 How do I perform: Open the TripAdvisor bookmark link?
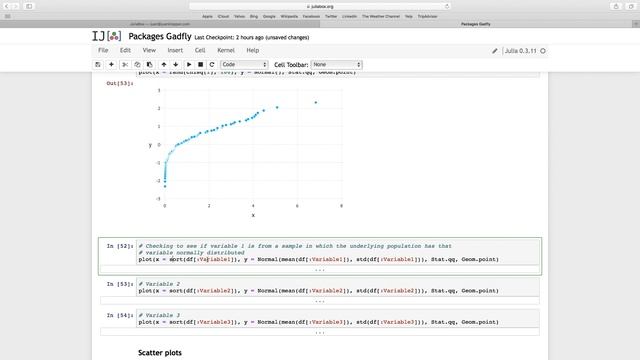click(x=427, y=16)
